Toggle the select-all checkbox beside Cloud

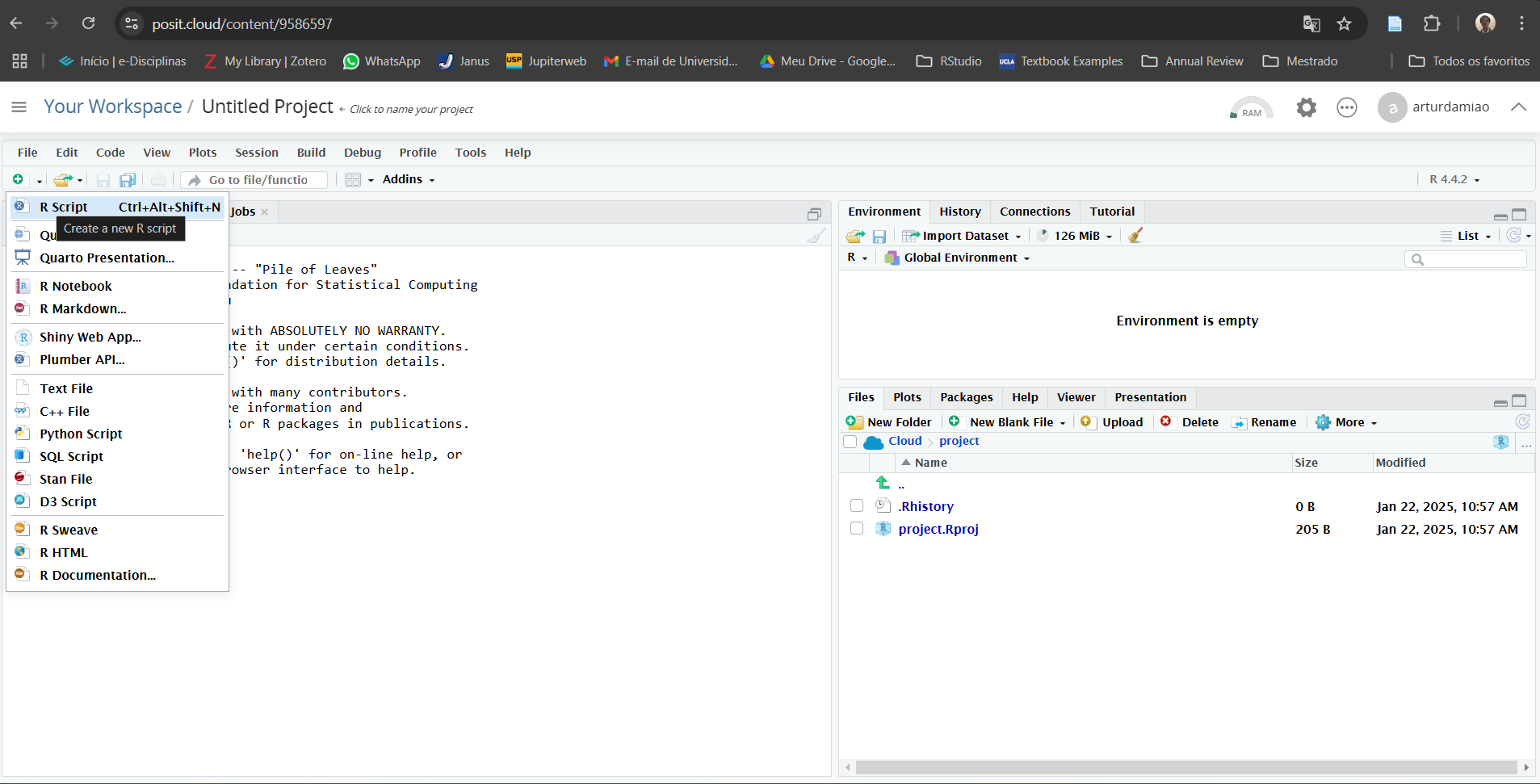pos(850,442)
